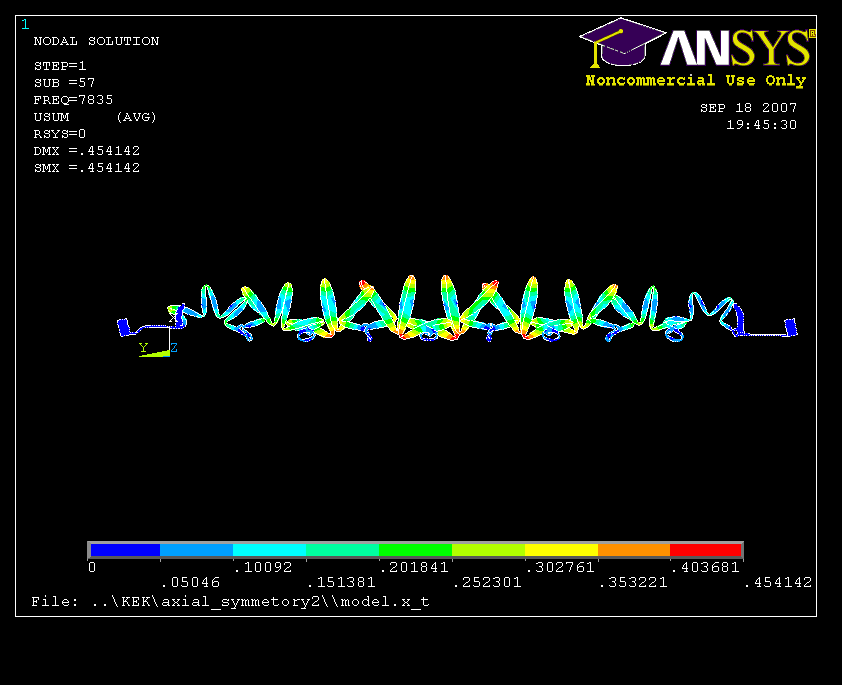Click the left blue end flange of model

pos(124,327)
